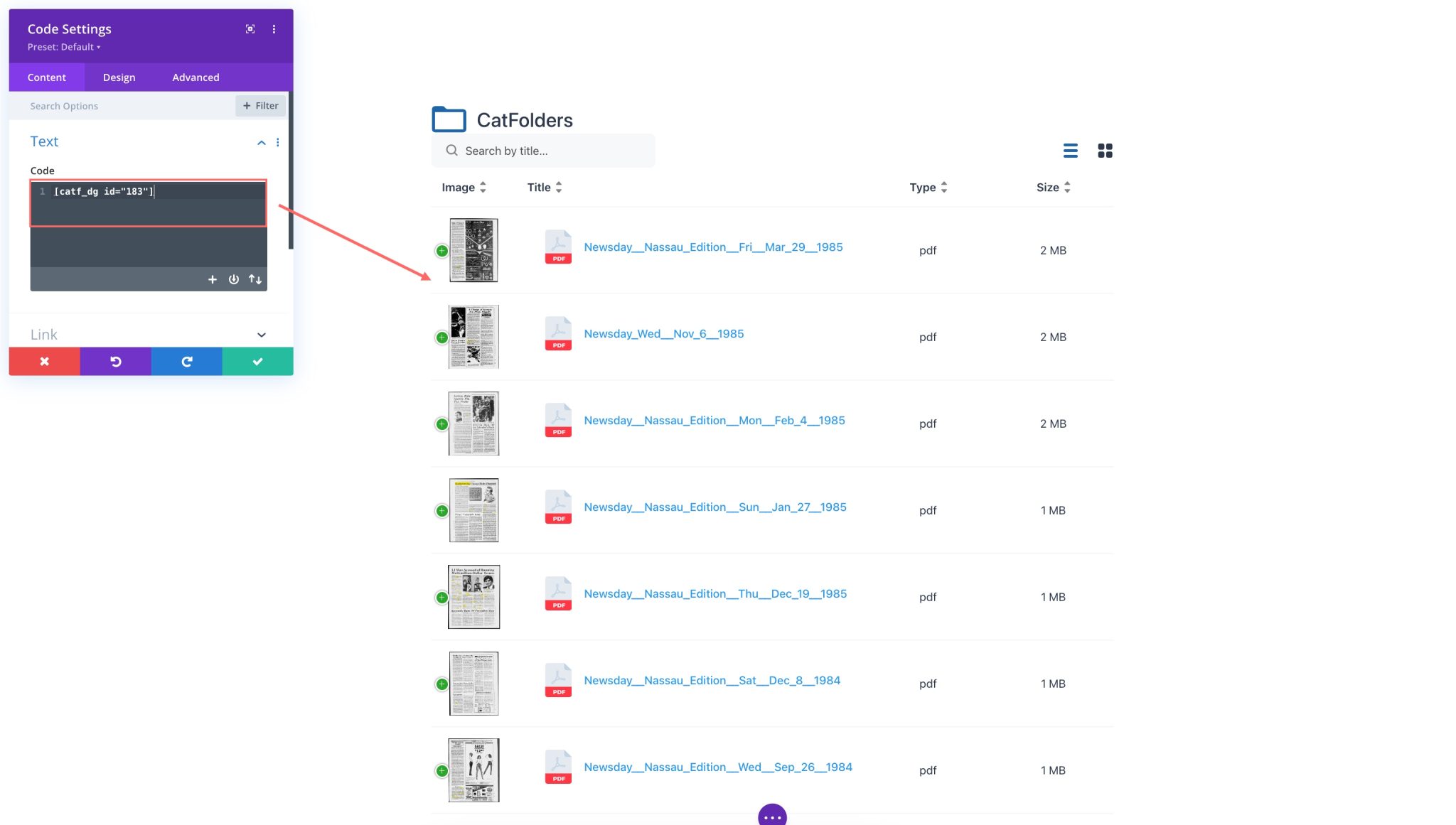
Task: Open the Advanced tab
Action: (x=195, y=77)
